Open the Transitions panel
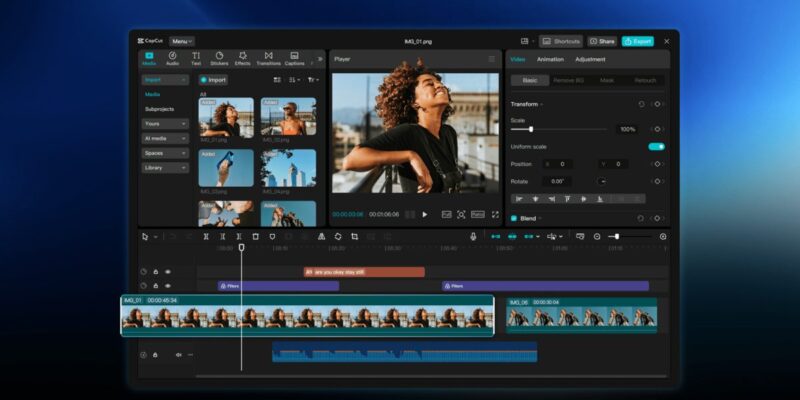Viewport: 800px width, 400px height. tap(268, 59)
